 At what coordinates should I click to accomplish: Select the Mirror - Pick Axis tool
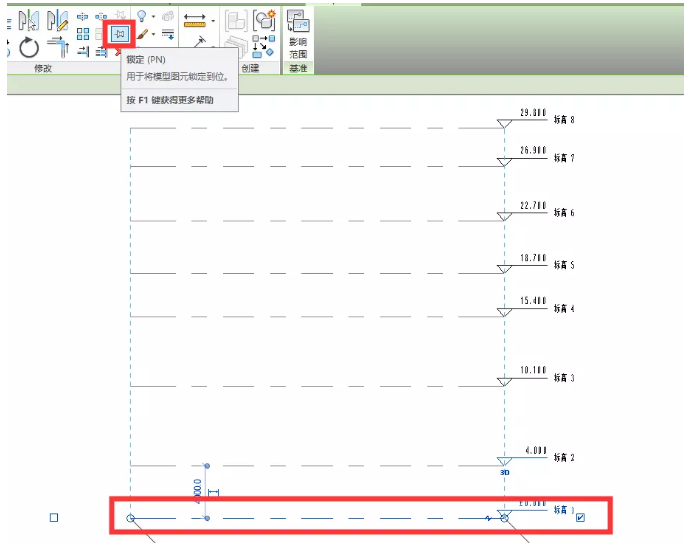[29, 20]
